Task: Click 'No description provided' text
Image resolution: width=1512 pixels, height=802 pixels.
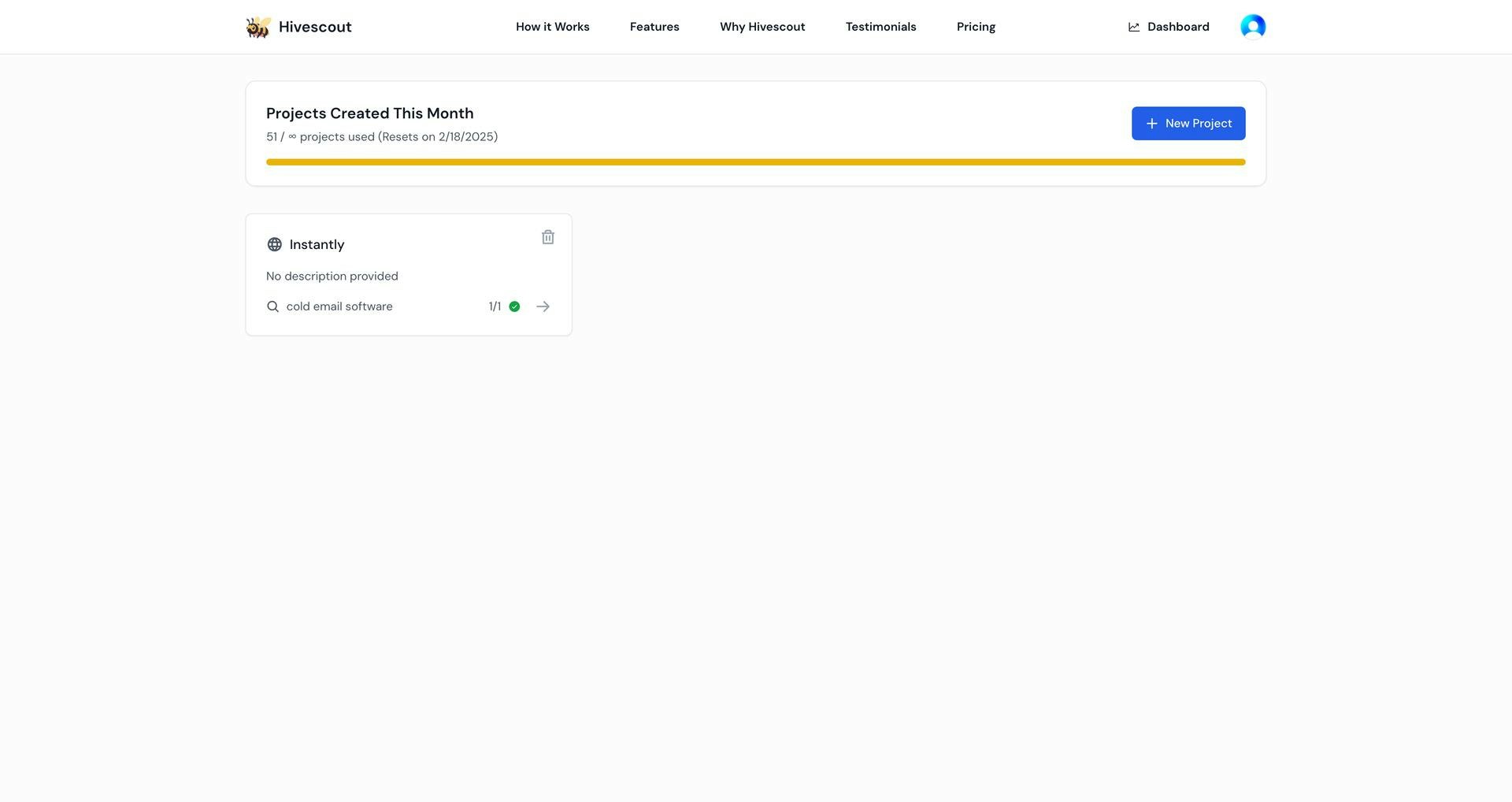Action: pyautogui.click(x=332, y=276)
